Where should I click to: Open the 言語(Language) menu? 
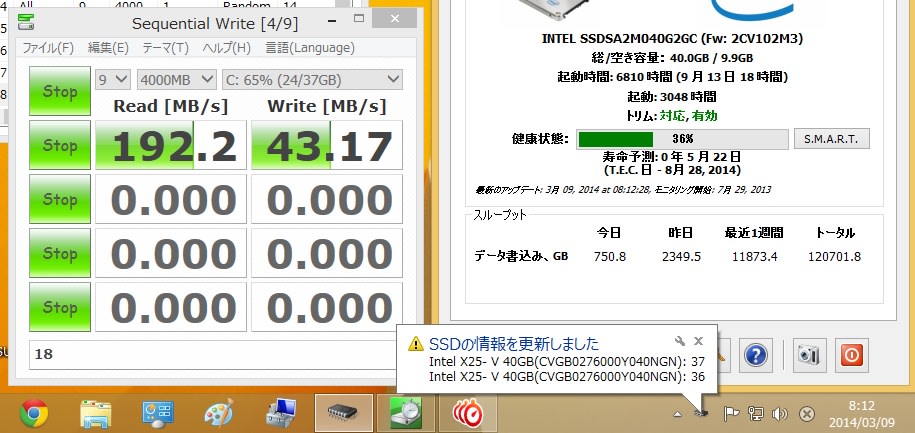coord(310,48)
